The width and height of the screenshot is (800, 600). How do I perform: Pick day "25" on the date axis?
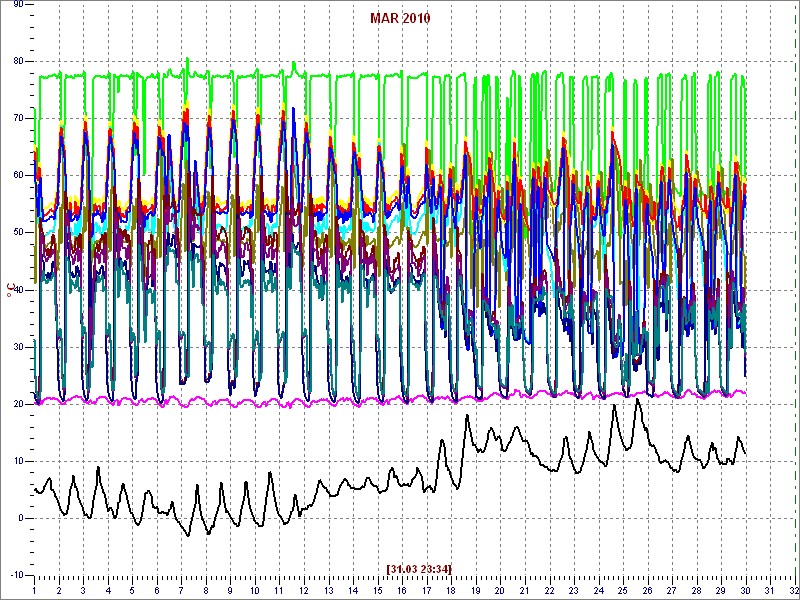click(622, 590)
